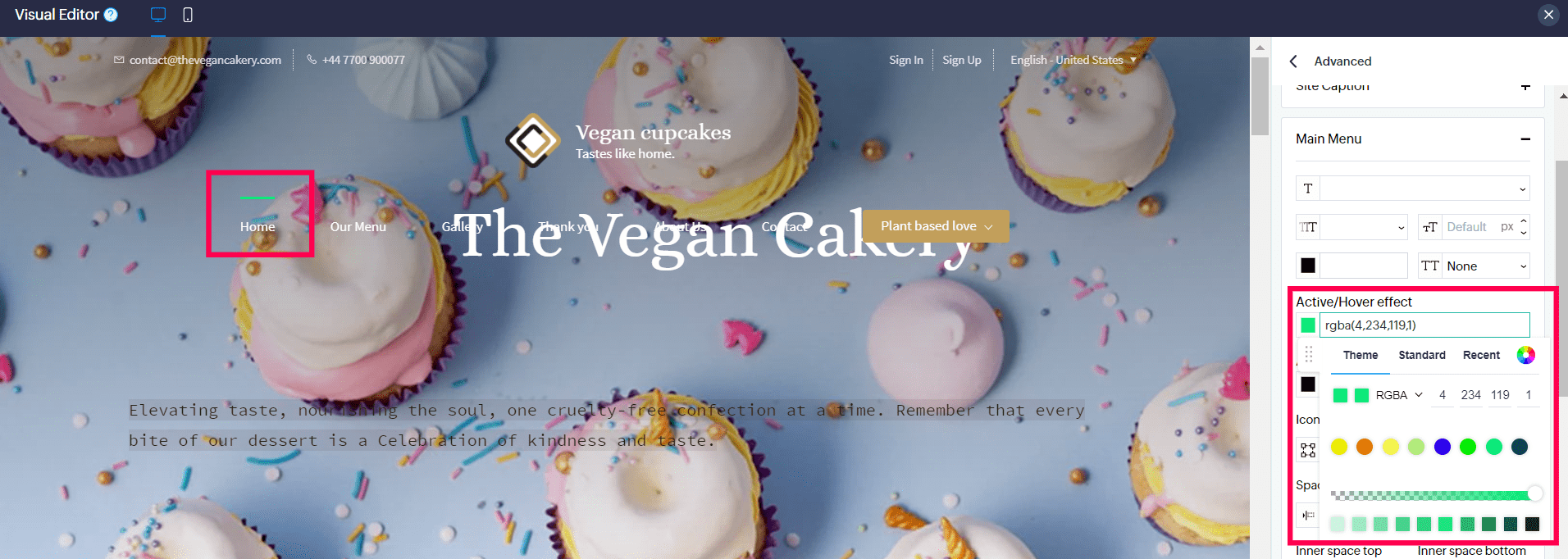Click the rgba color value input field
1568x559 pixels.
(1424, 325)
